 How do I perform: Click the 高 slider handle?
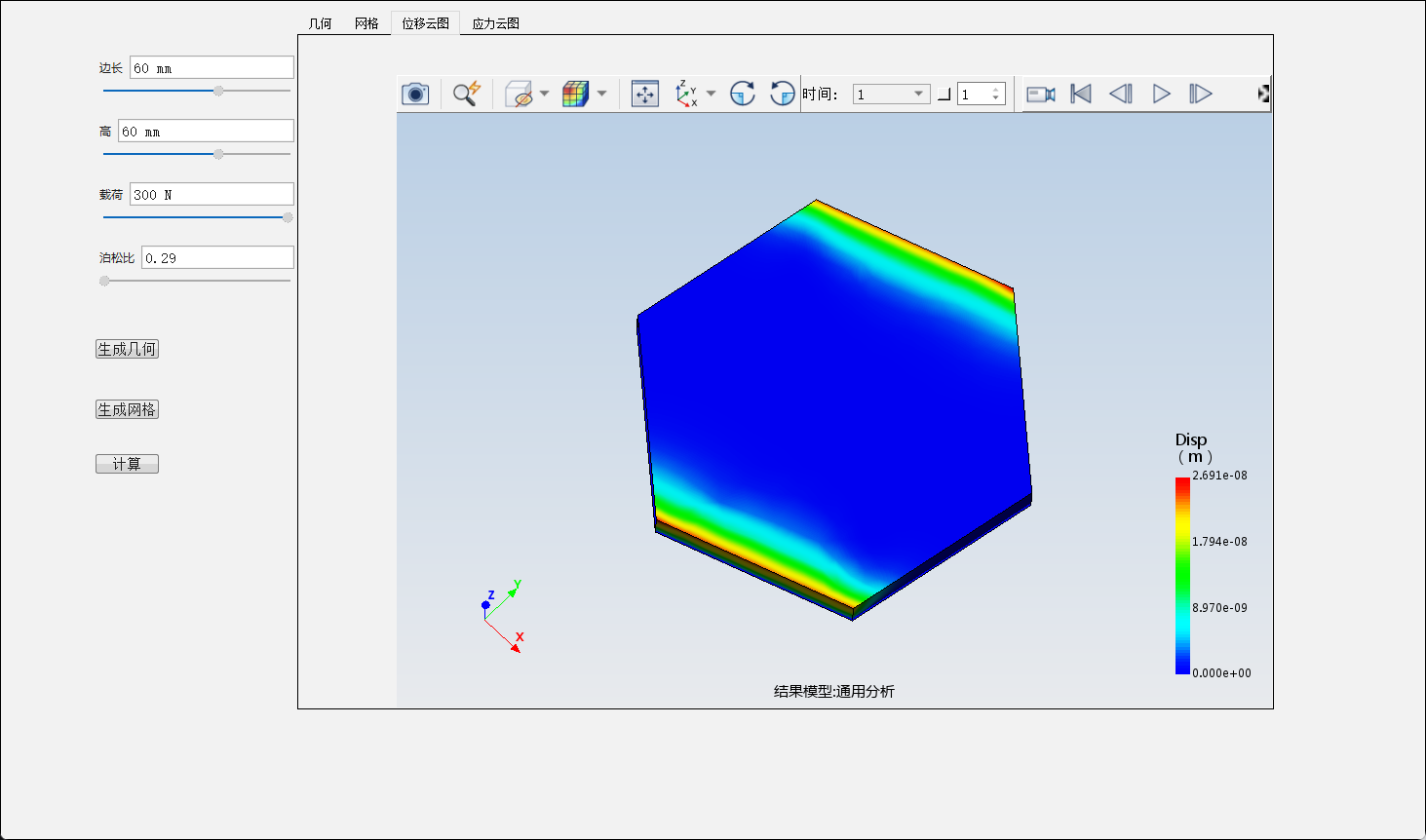click(218, 154)
